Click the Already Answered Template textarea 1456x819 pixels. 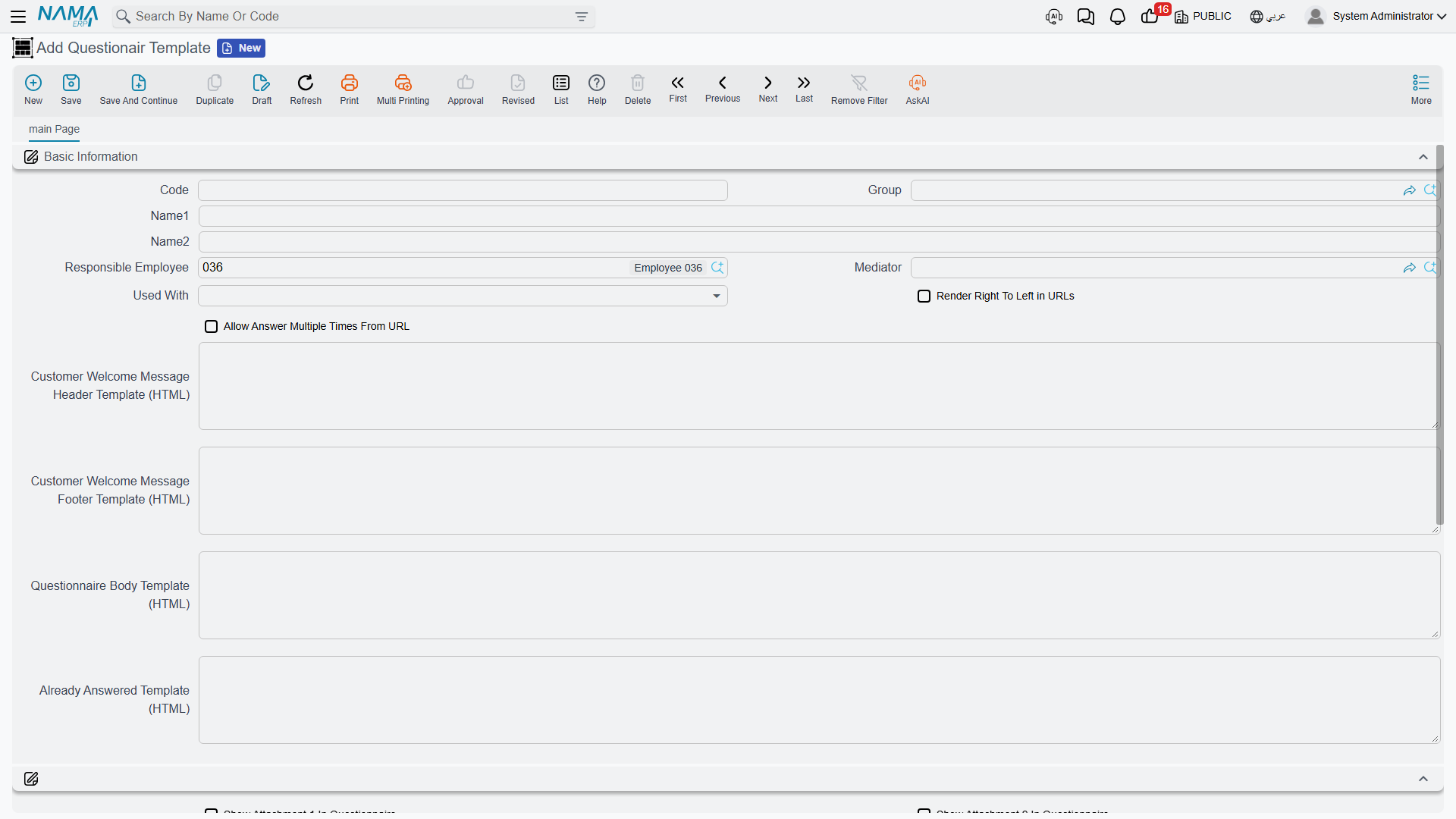coord(819,700)
